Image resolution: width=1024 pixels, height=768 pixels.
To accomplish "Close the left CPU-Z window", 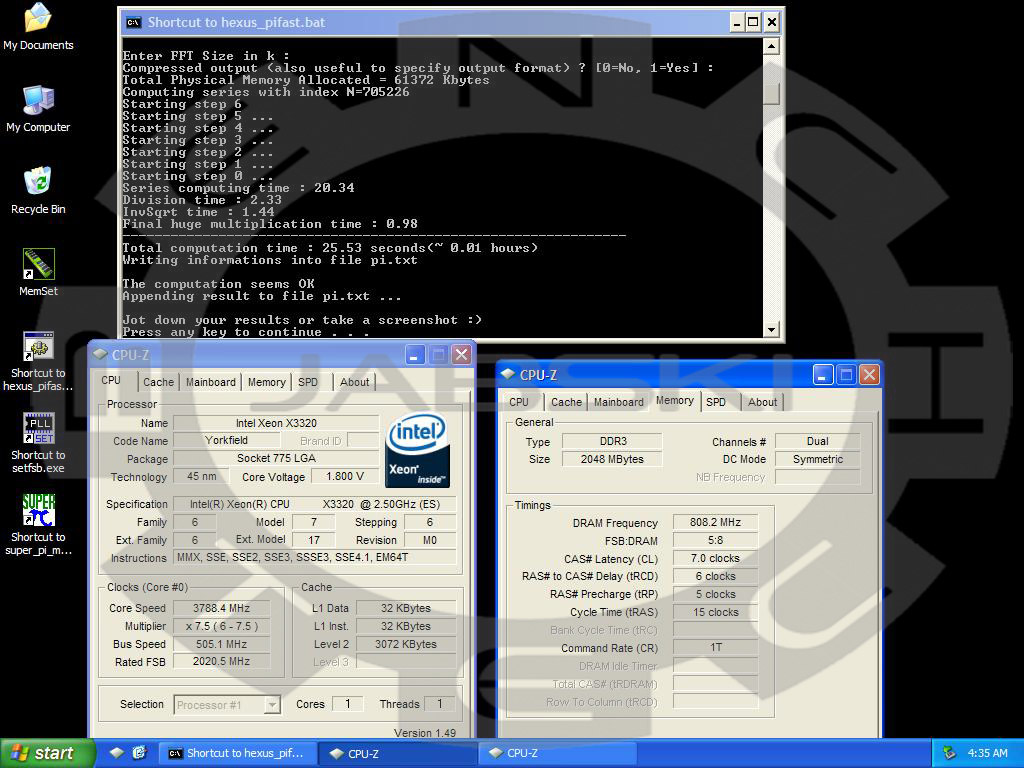I will 461,355.
